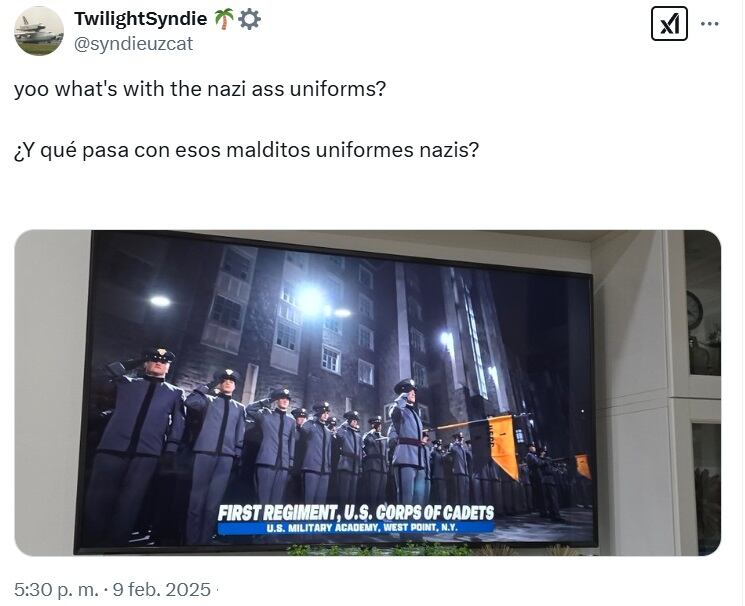This screenshot has height=606, width=745.
Task: Click the wall clock in photo
Action: tap(694, 310)
